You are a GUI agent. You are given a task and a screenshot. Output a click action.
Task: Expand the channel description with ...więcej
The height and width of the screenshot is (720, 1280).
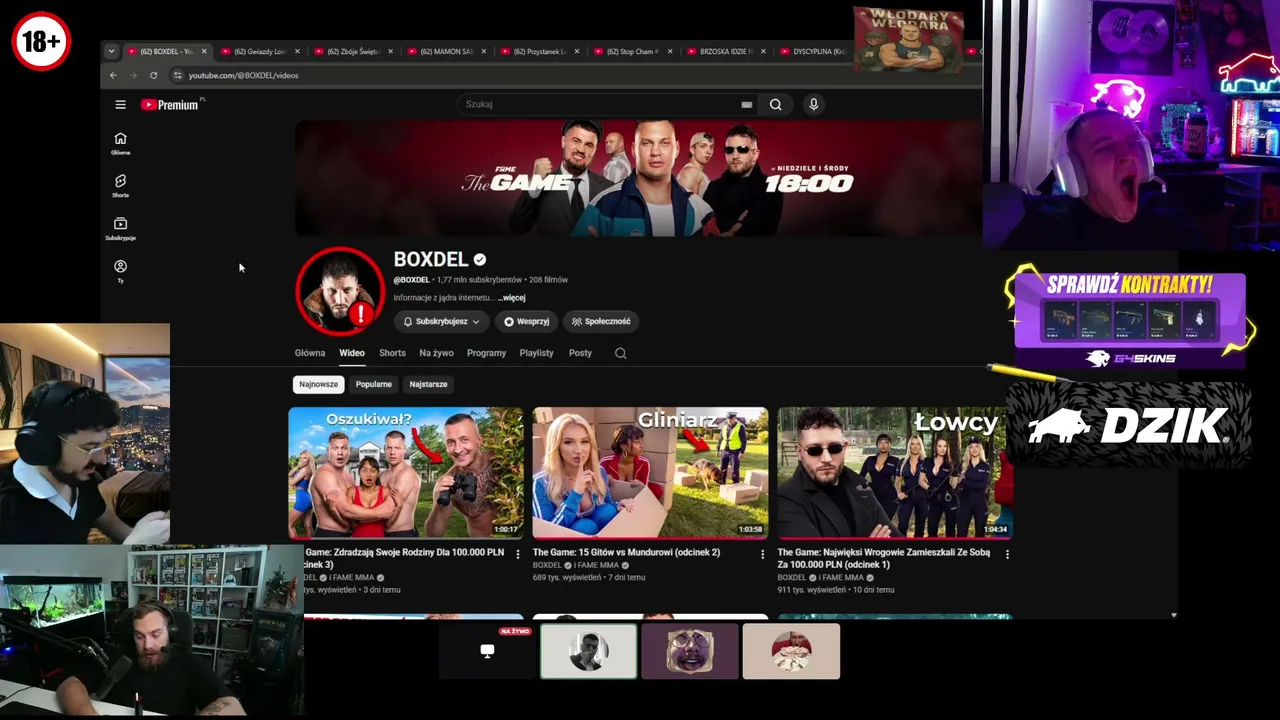[x=512, y=297]
